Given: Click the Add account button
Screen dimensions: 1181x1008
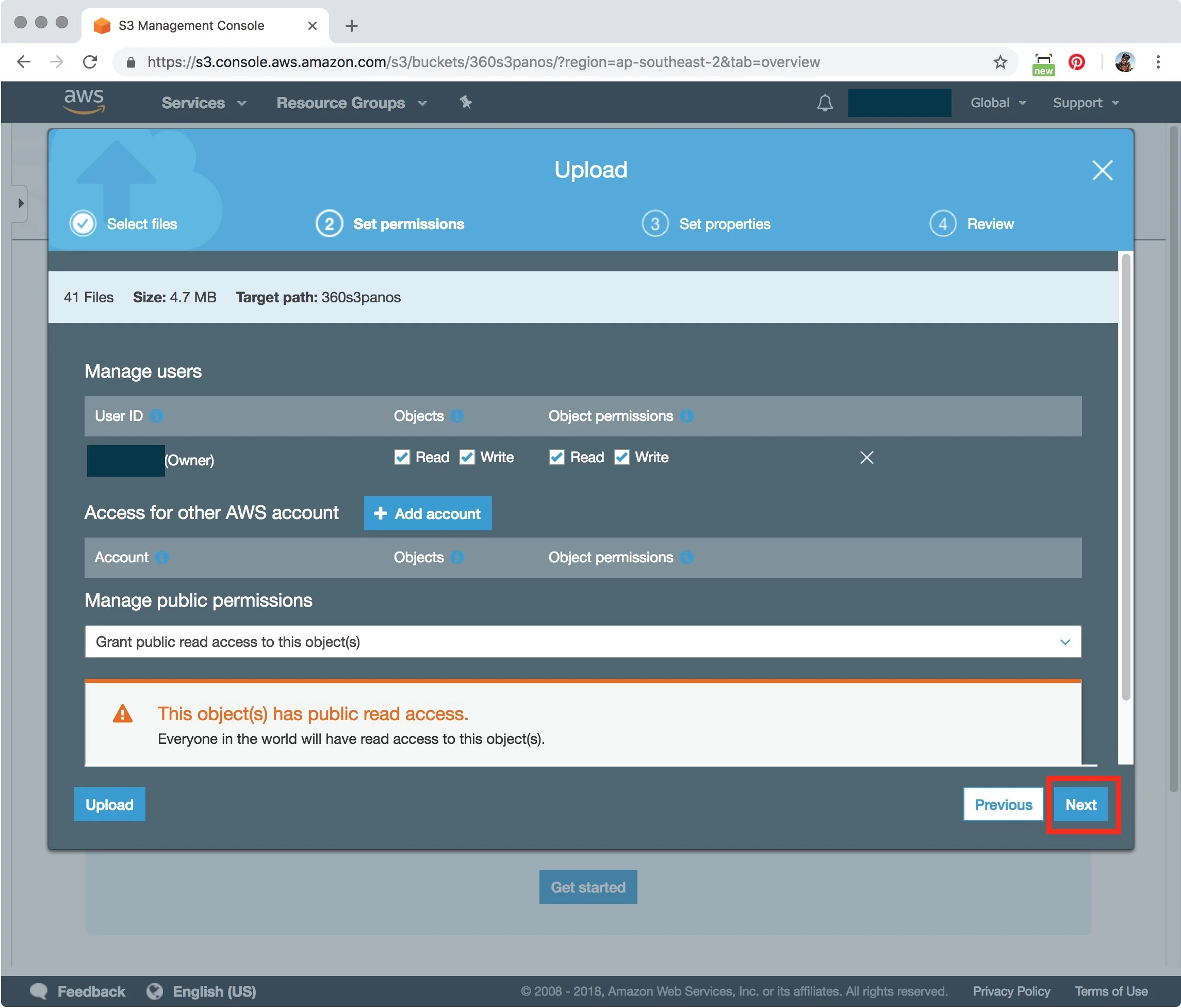Looking at the screenshot, I should tap(428, 514).
